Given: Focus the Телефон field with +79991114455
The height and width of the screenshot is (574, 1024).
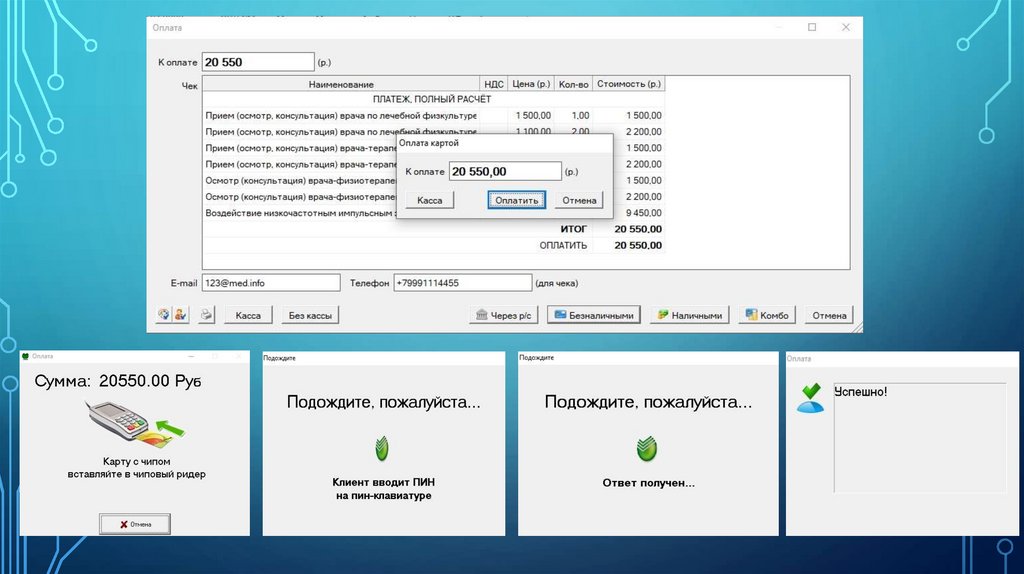Looking at the screenshot, I should (462, 283).
